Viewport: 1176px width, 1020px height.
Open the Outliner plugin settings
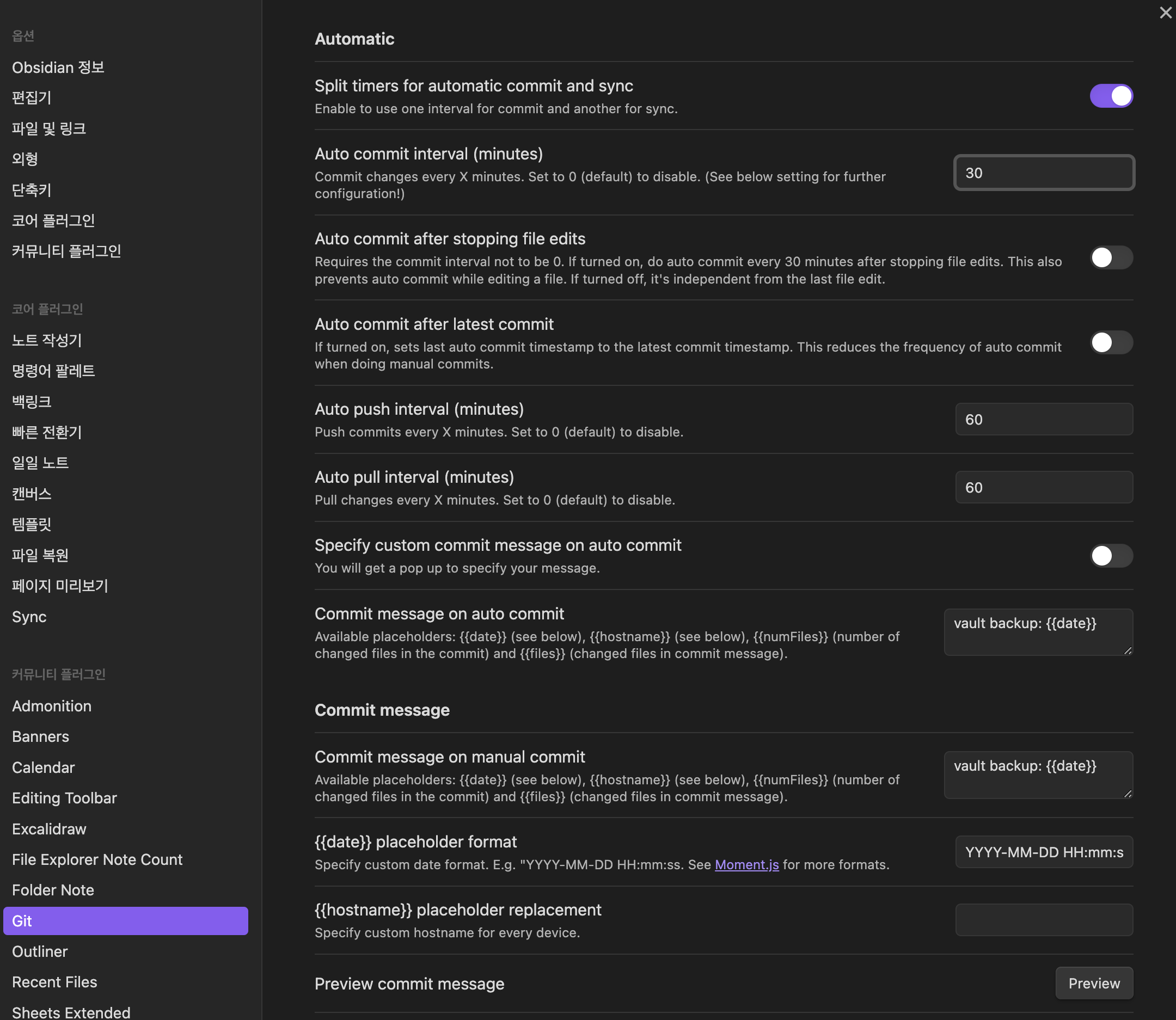39,951
